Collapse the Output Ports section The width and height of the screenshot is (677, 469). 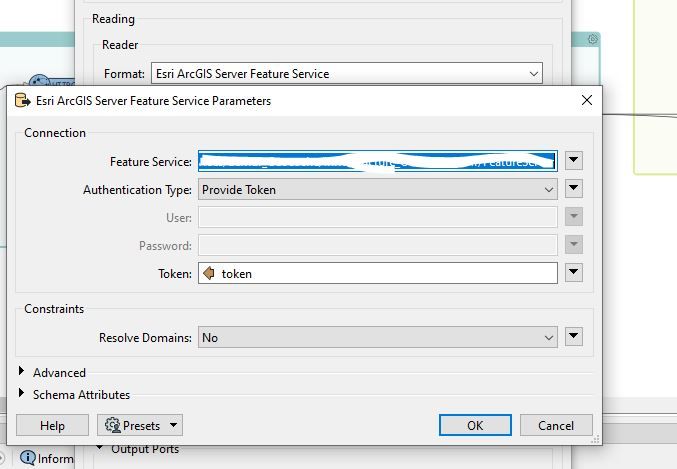(x=100, y=449)
